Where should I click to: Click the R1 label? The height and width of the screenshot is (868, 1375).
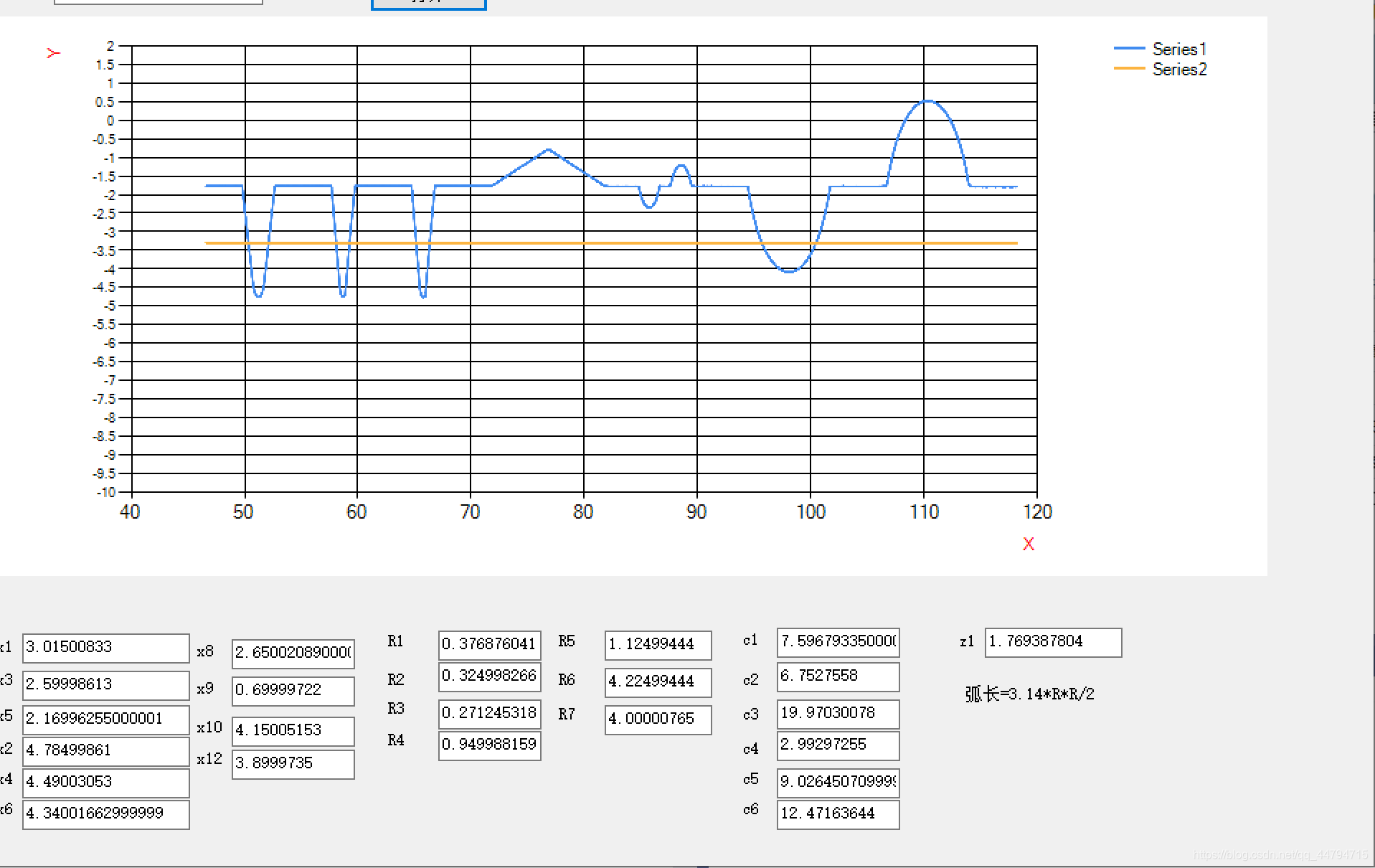pos(395,641)
